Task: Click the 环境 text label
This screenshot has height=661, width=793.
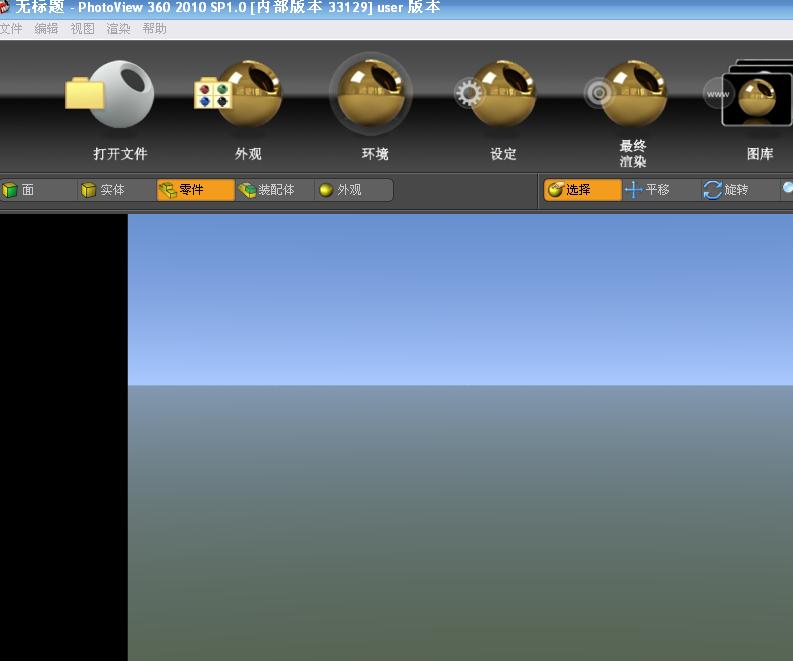Action: point(375,154)
